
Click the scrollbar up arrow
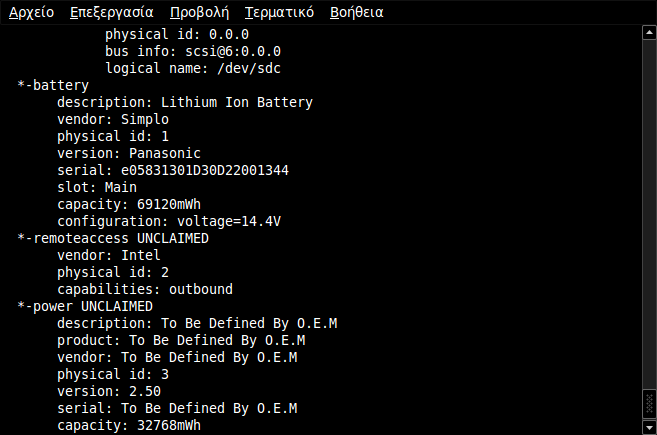[649, 32]
